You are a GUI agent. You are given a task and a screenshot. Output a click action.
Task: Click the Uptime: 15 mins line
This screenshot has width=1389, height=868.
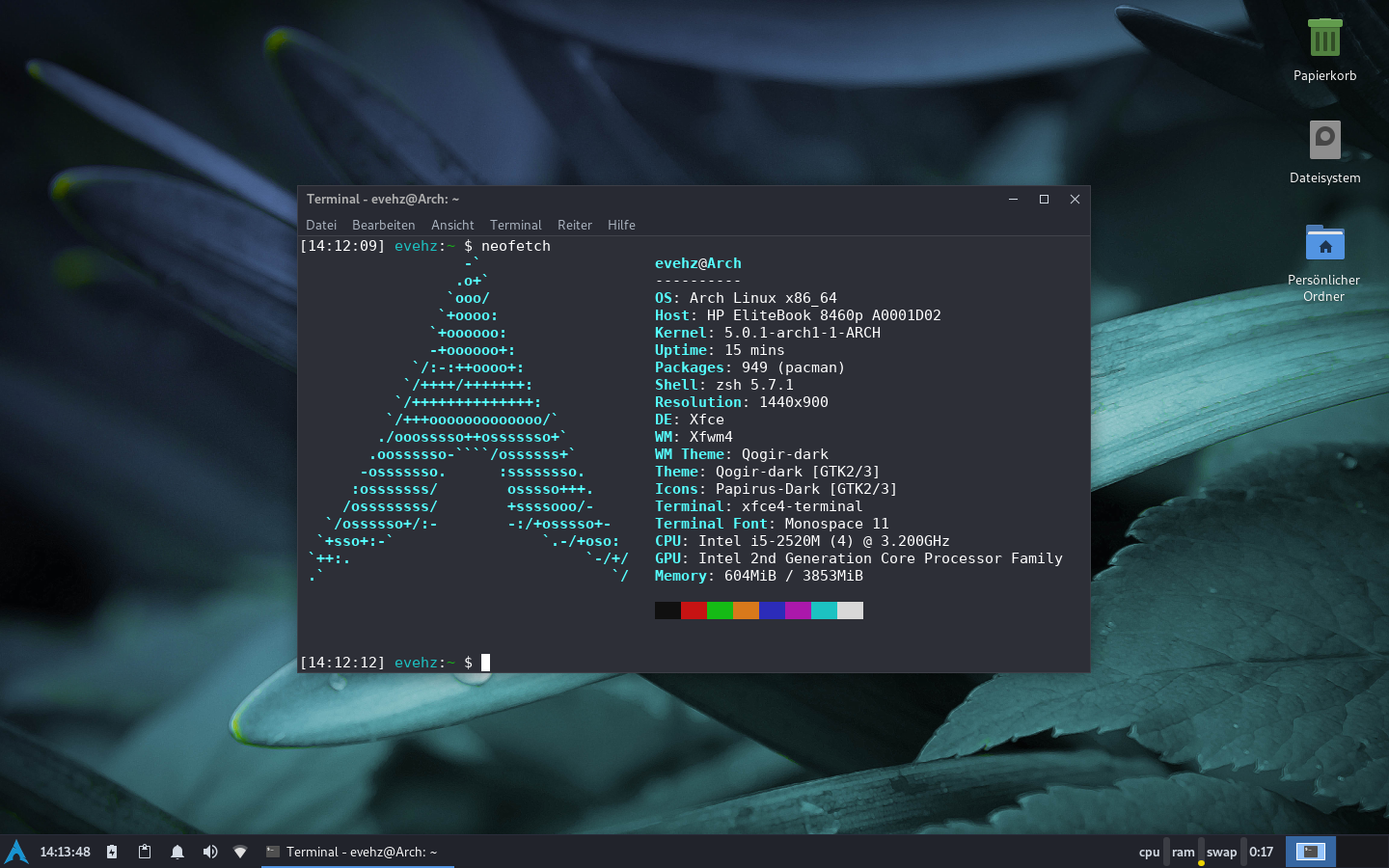(720, 350)
